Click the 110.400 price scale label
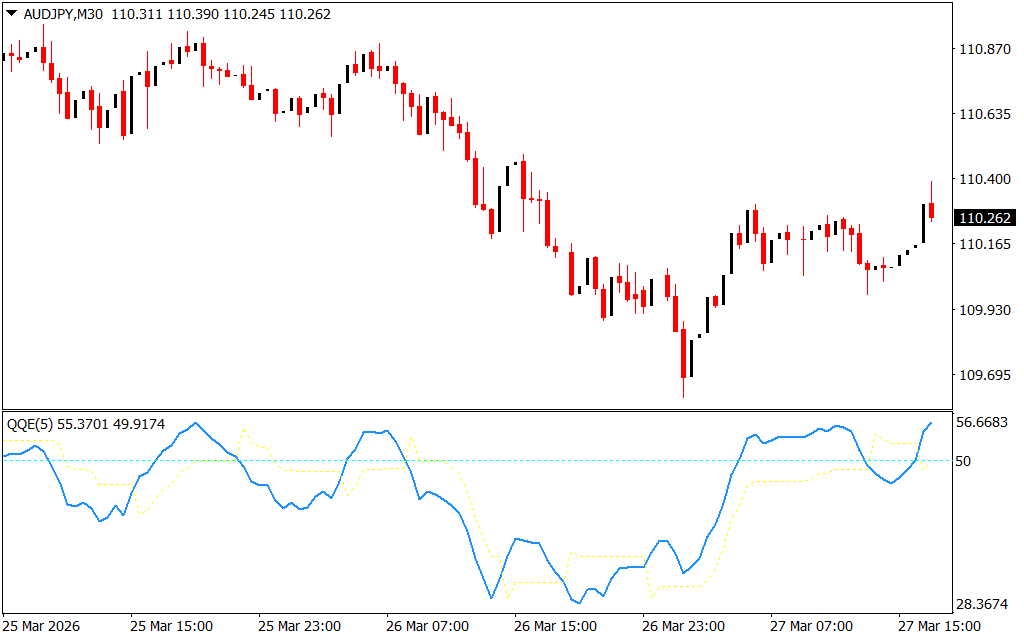The width and height of the screenshot is (1024, 640). [x=985, y=179]
